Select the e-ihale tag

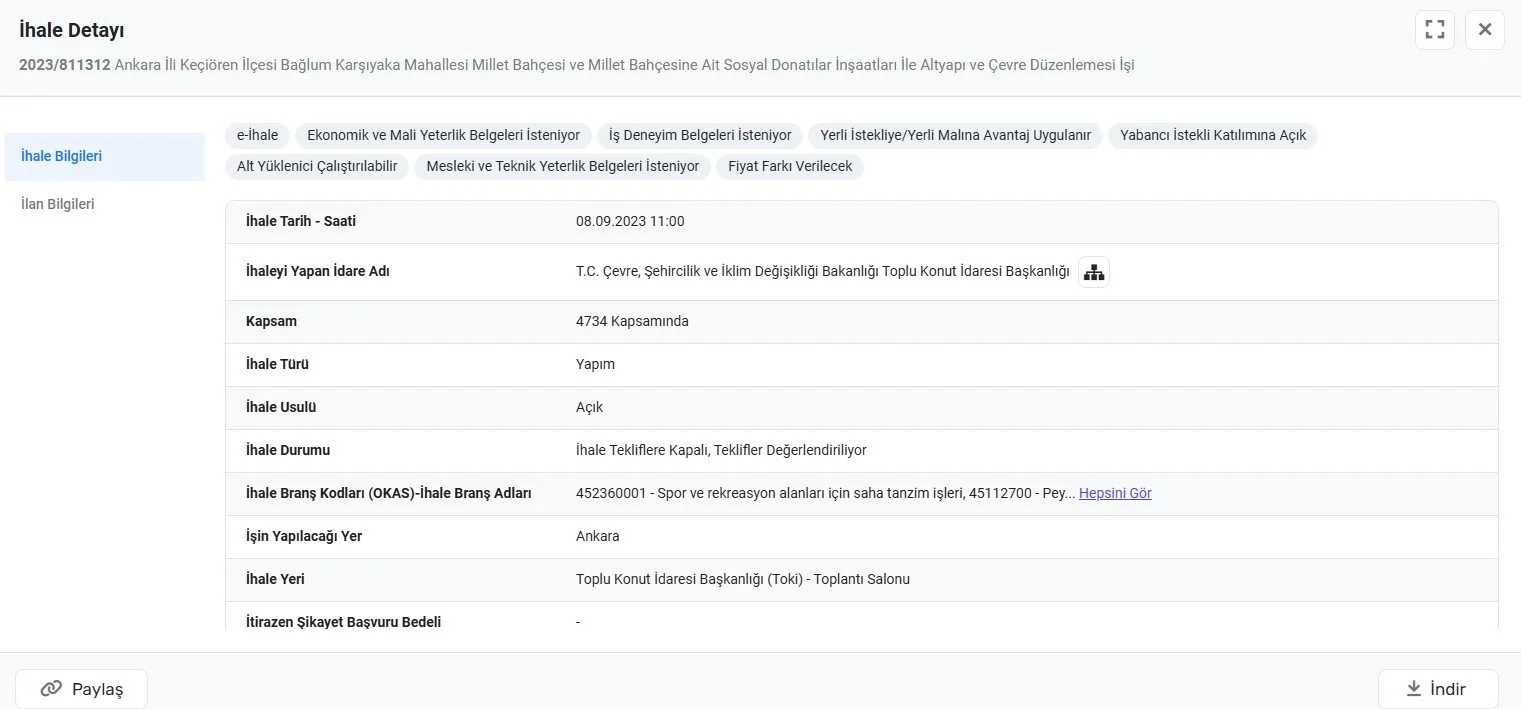click(257, 135)
